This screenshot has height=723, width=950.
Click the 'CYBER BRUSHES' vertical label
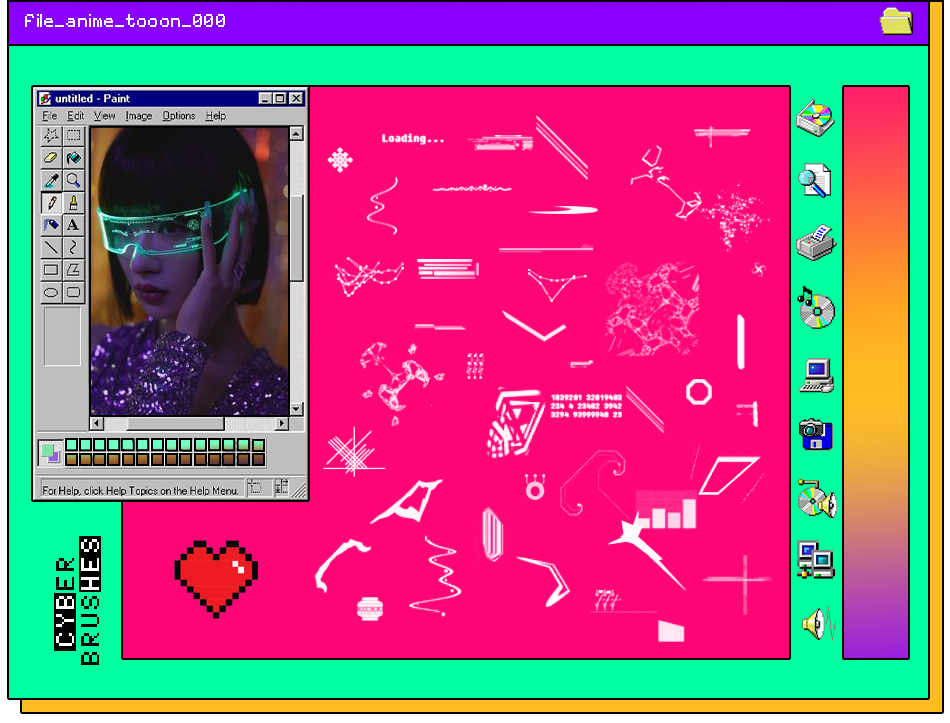pyautogui.click(x=78, y=601)
